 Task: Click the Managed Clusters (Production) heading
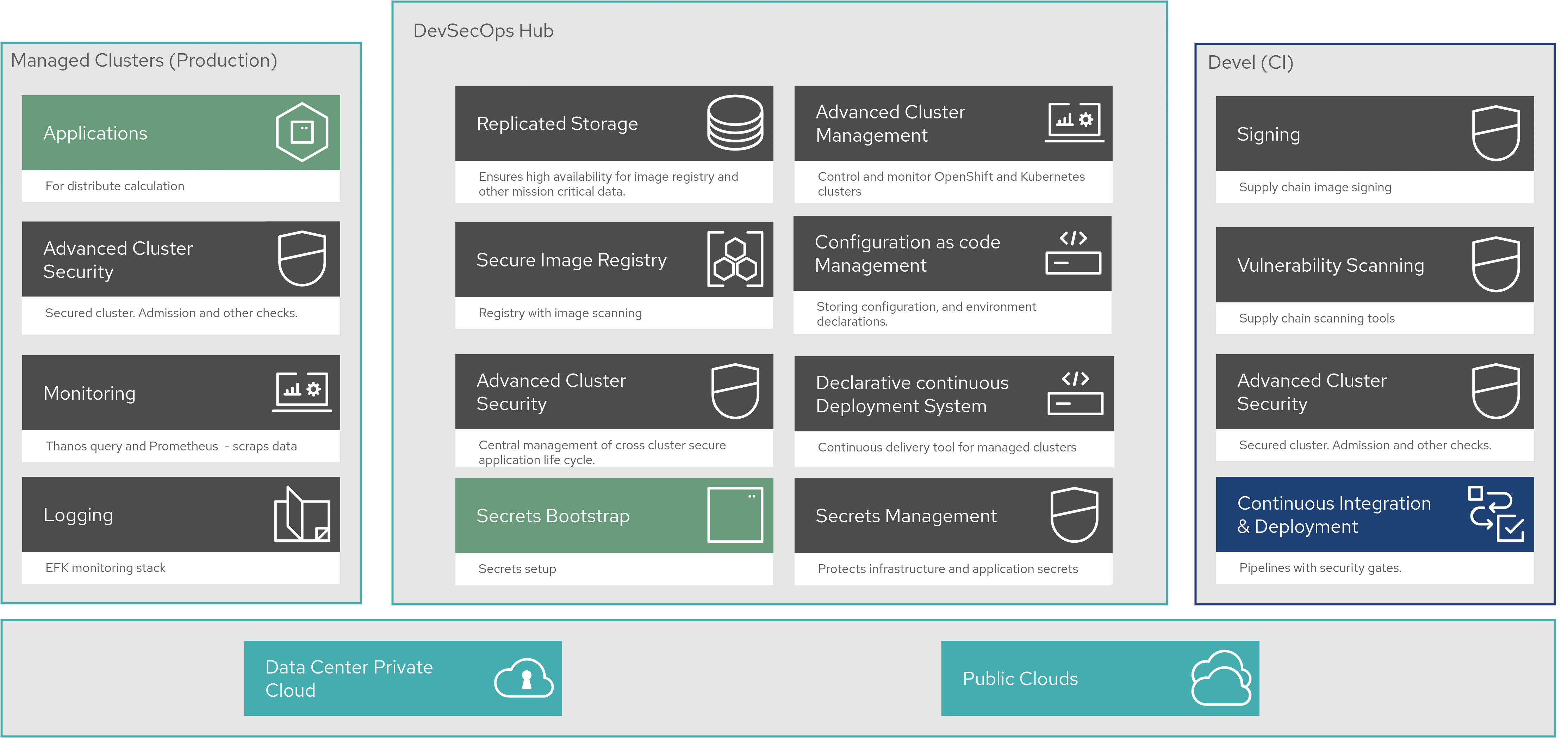pos(144,60)
